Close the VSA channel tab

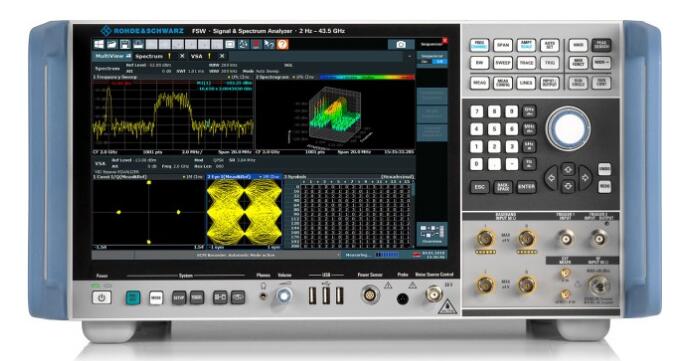222,56
